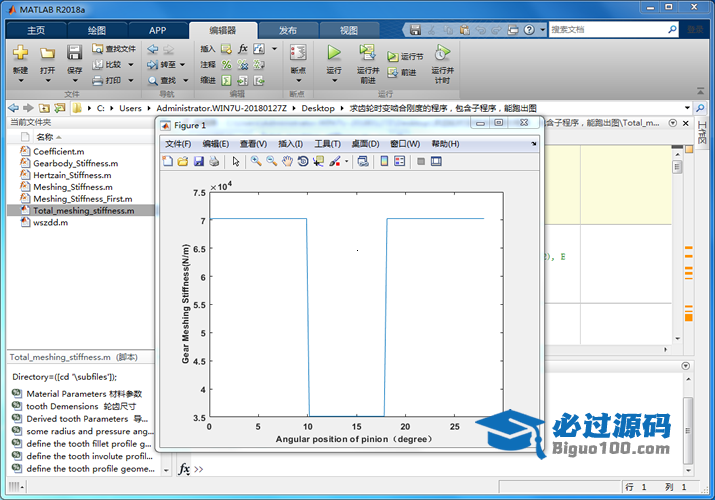Open 帮助(H) menu in Figure 1
The width and height of the screenshot is (715, 500).
(445, 144)
